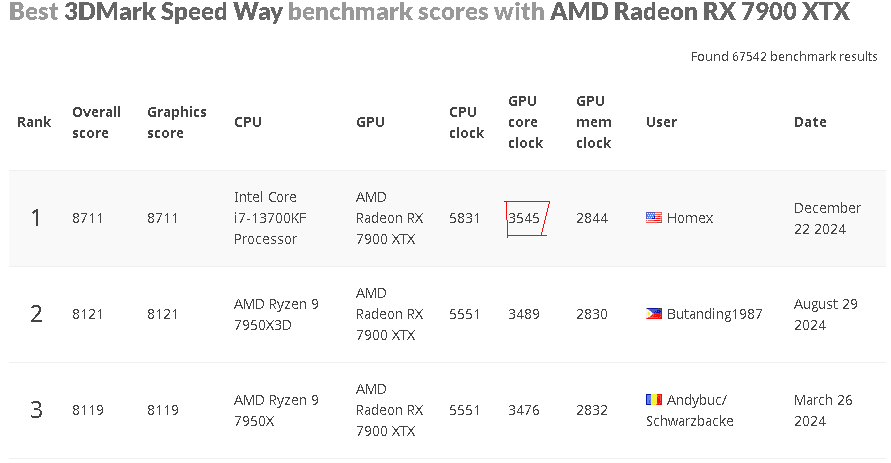Click the December 22 2024 date

827,218
